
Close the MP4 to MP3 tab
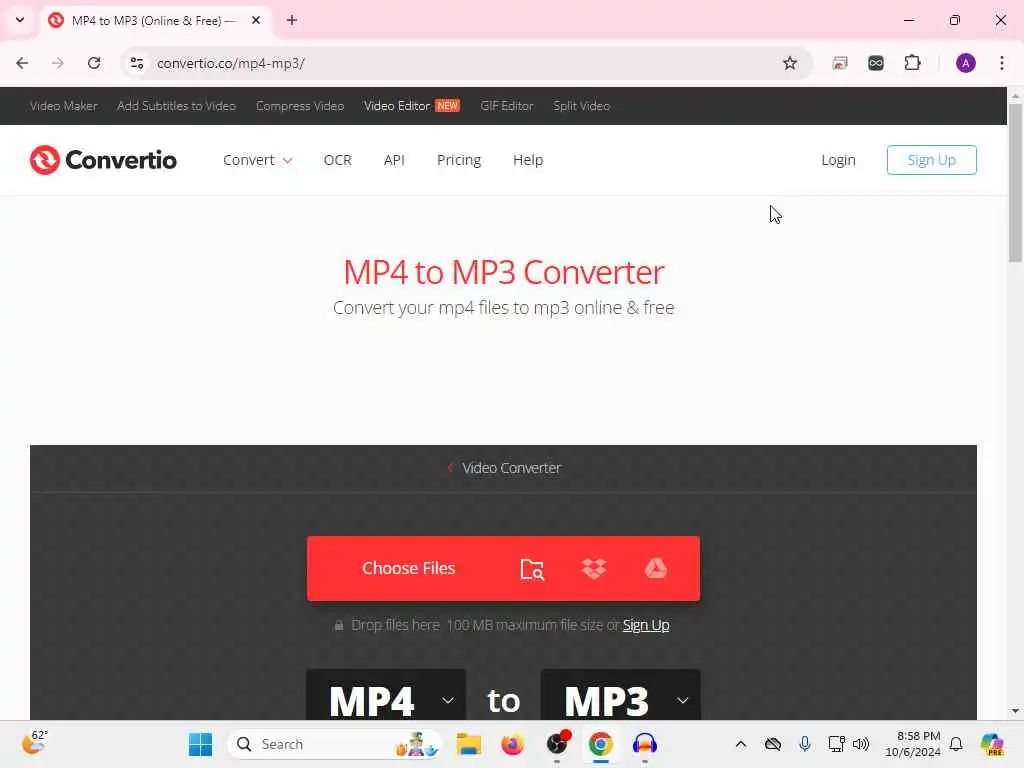point(256,20)
